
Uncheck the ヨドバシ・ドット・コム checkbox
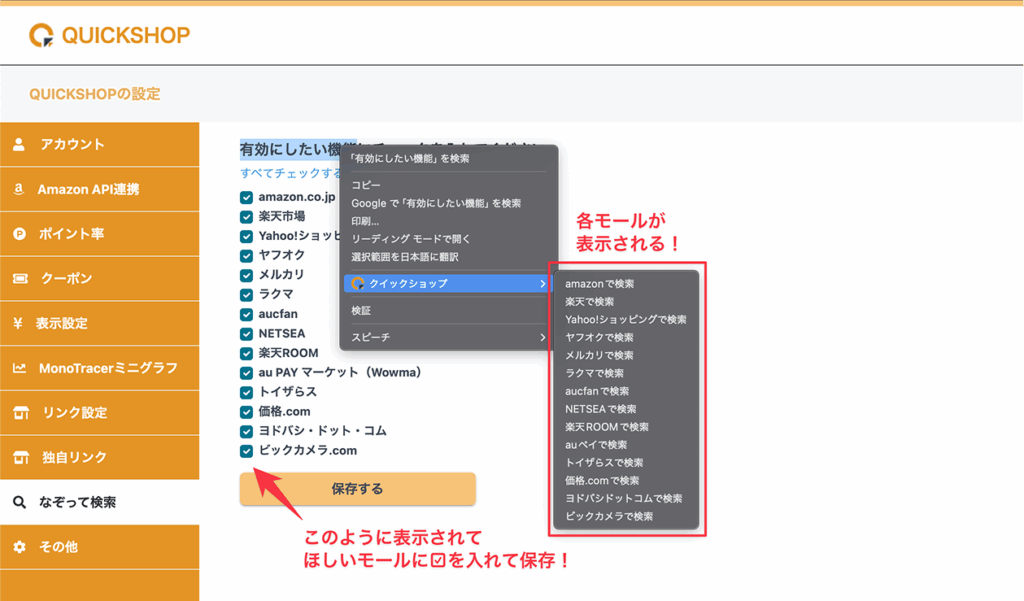(246, 431)
